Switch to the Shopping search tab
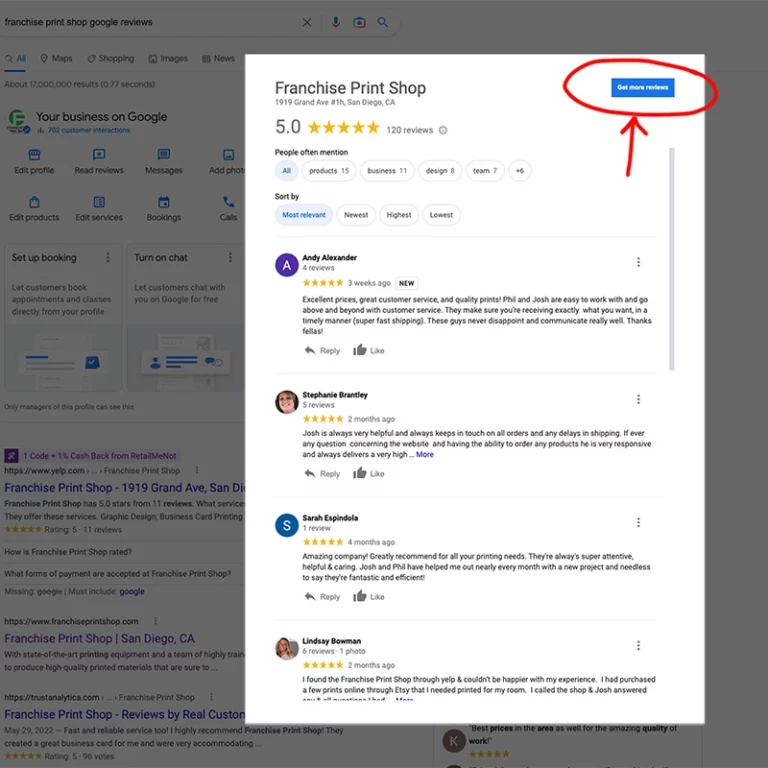 tap(111, 59)
